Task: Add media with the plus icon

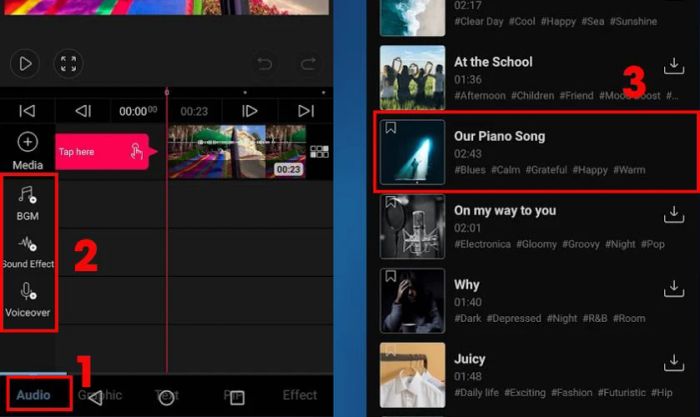Action: point(28,143)
